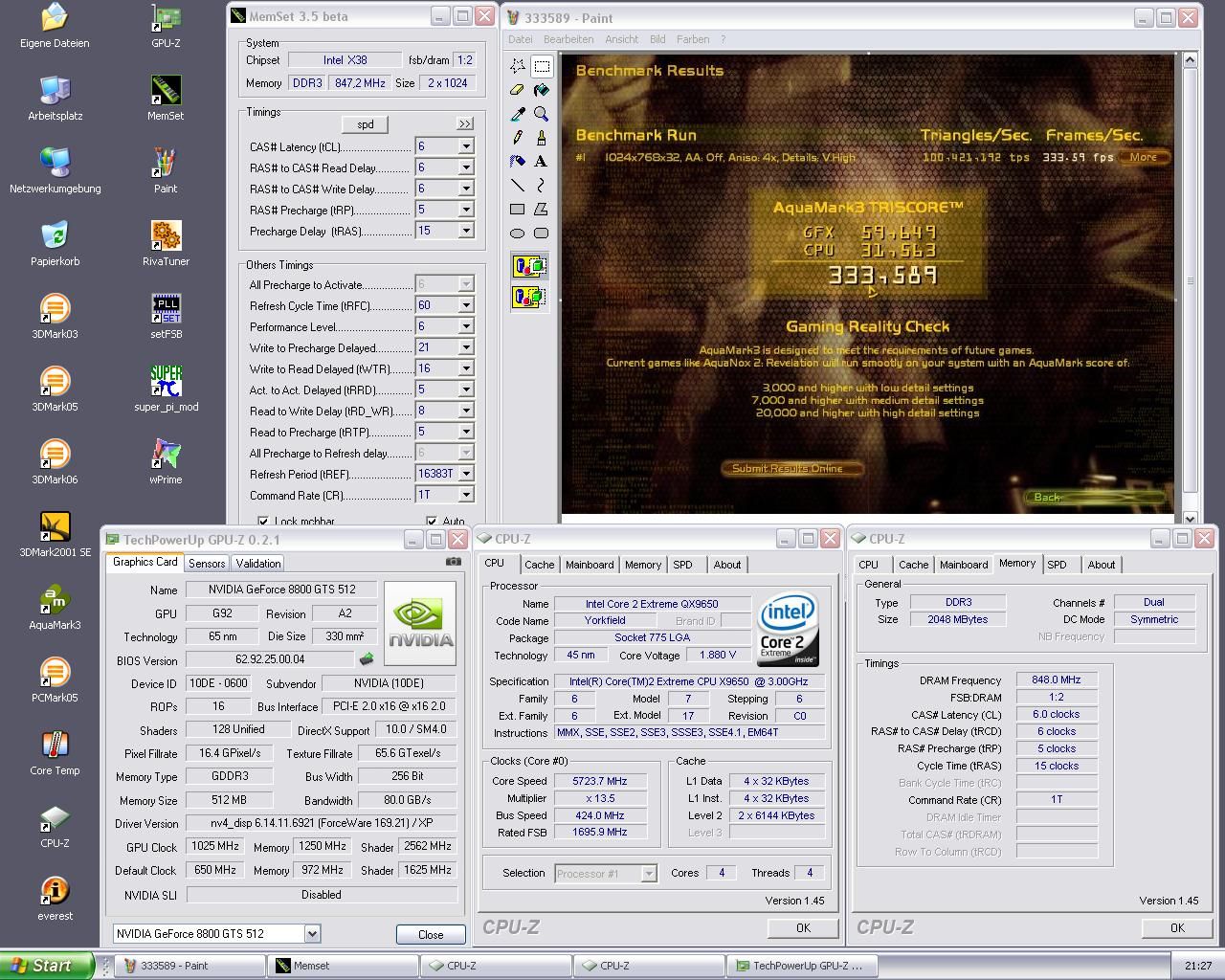
Task: Select the Rectangle shape tool
Action: (518, 210)
